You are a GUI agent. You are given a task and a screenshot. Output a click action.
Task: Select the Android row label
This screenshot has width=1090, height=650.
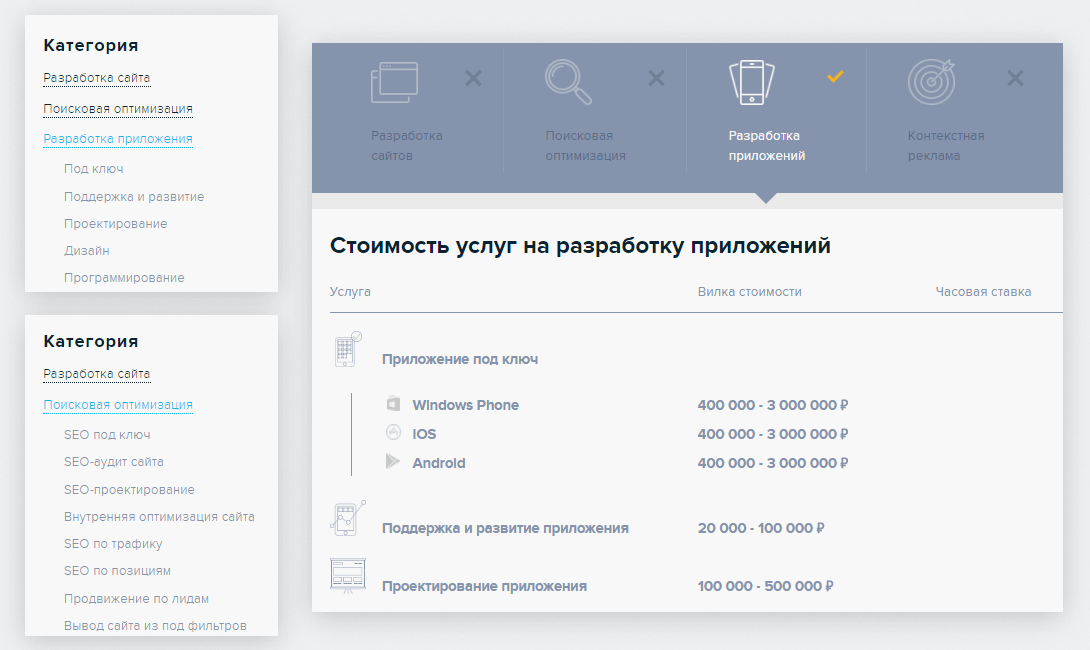(x=439, y=463)
